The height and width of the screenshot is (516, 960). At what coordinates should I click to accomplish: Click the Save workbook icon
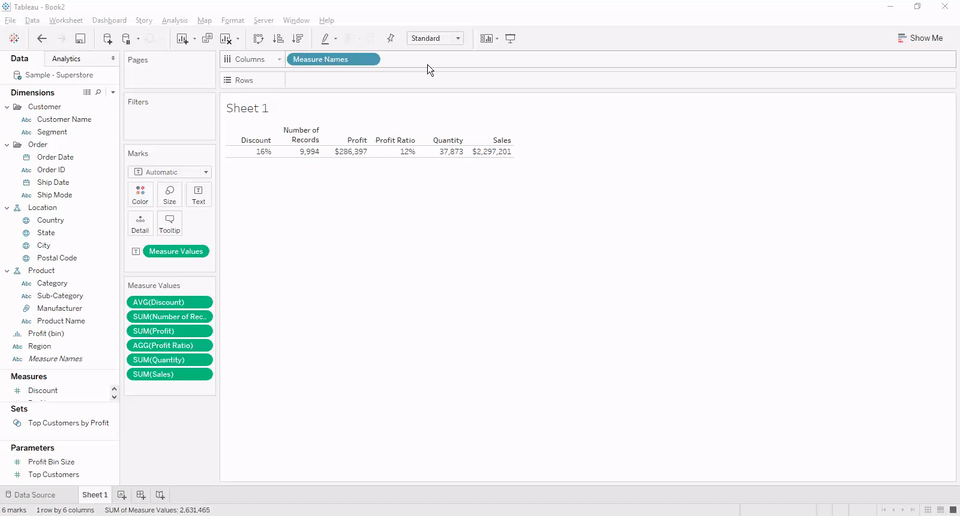click(x=80, y=39)
